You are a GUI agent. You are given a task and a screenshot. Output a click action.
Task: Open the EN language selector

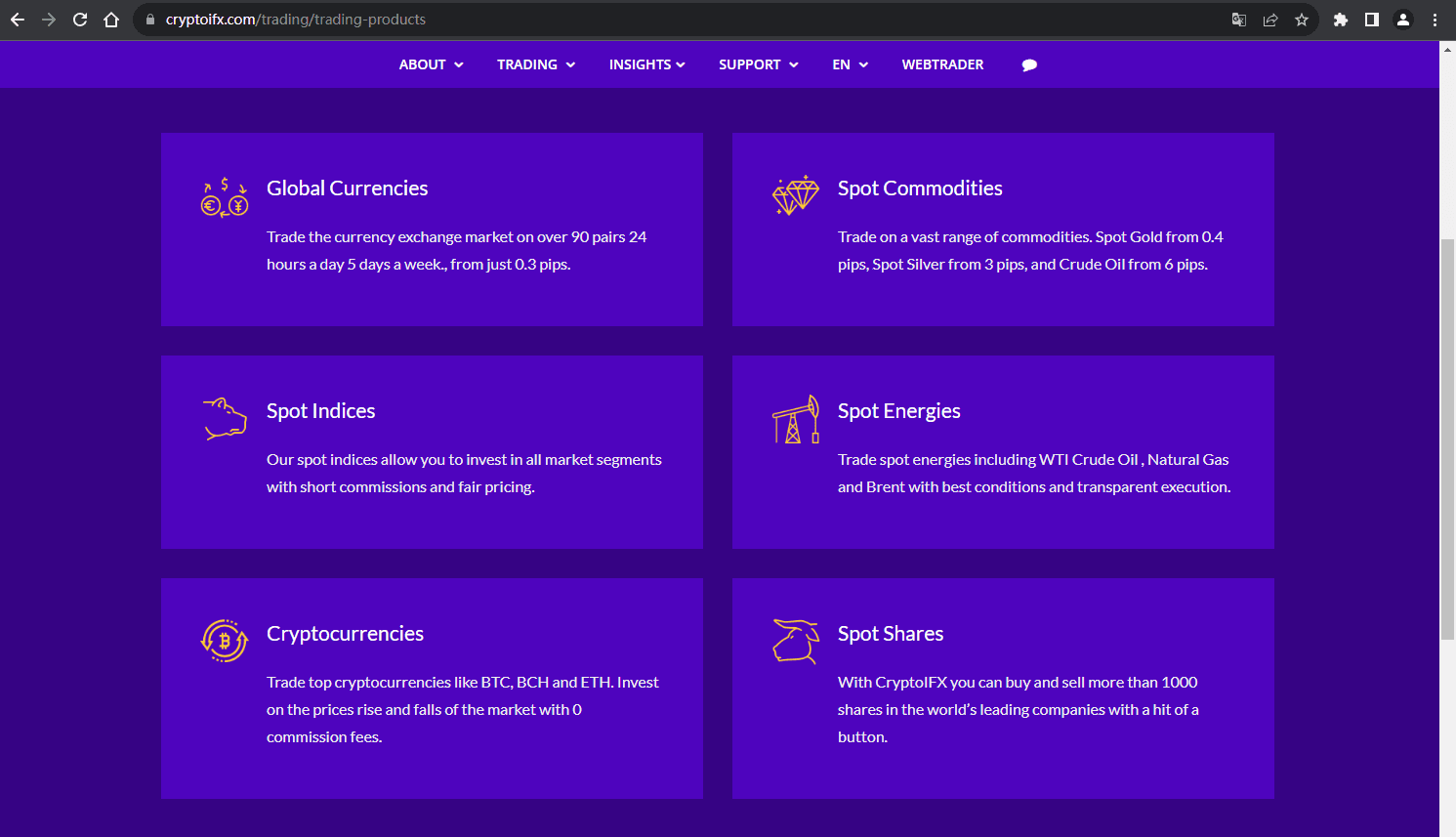pyautogui.click(x=851, y=64)
